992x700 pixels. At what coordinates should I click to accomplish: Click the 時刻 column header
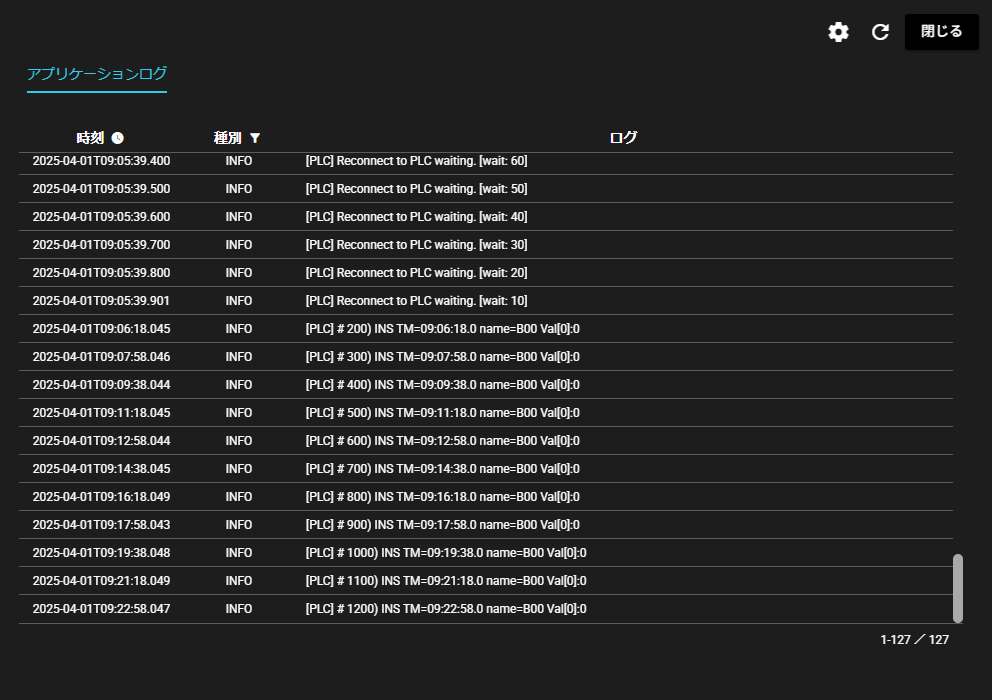pos(89,138)
